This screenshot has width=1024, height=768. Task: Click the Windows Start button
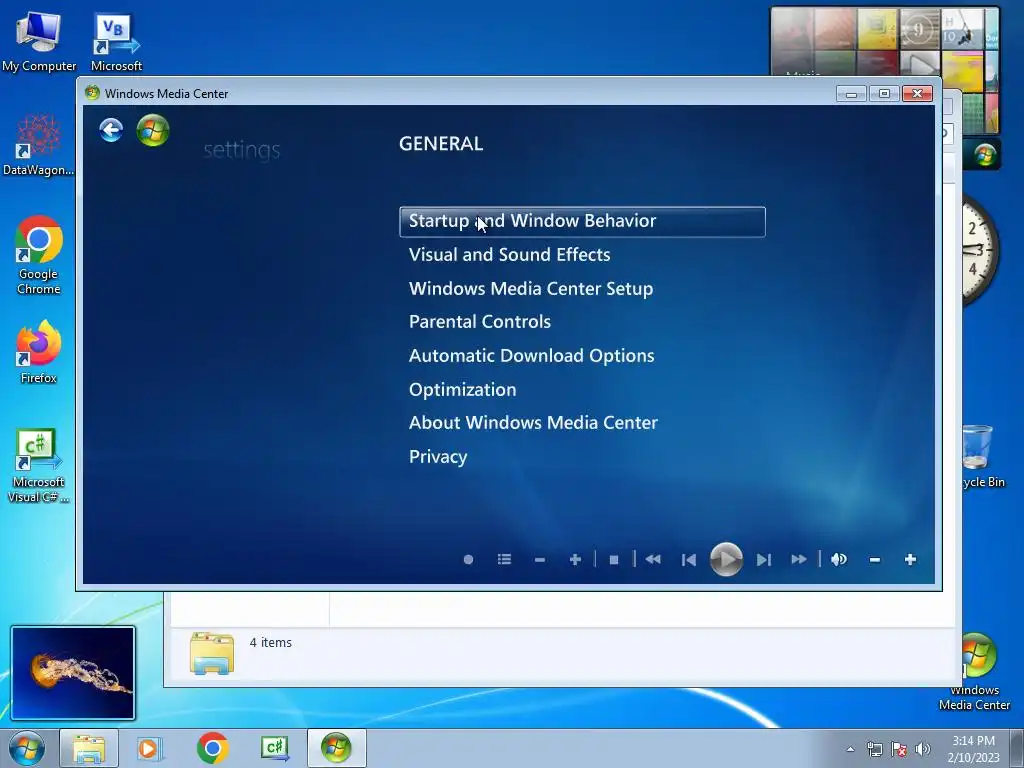click(27, 748)
